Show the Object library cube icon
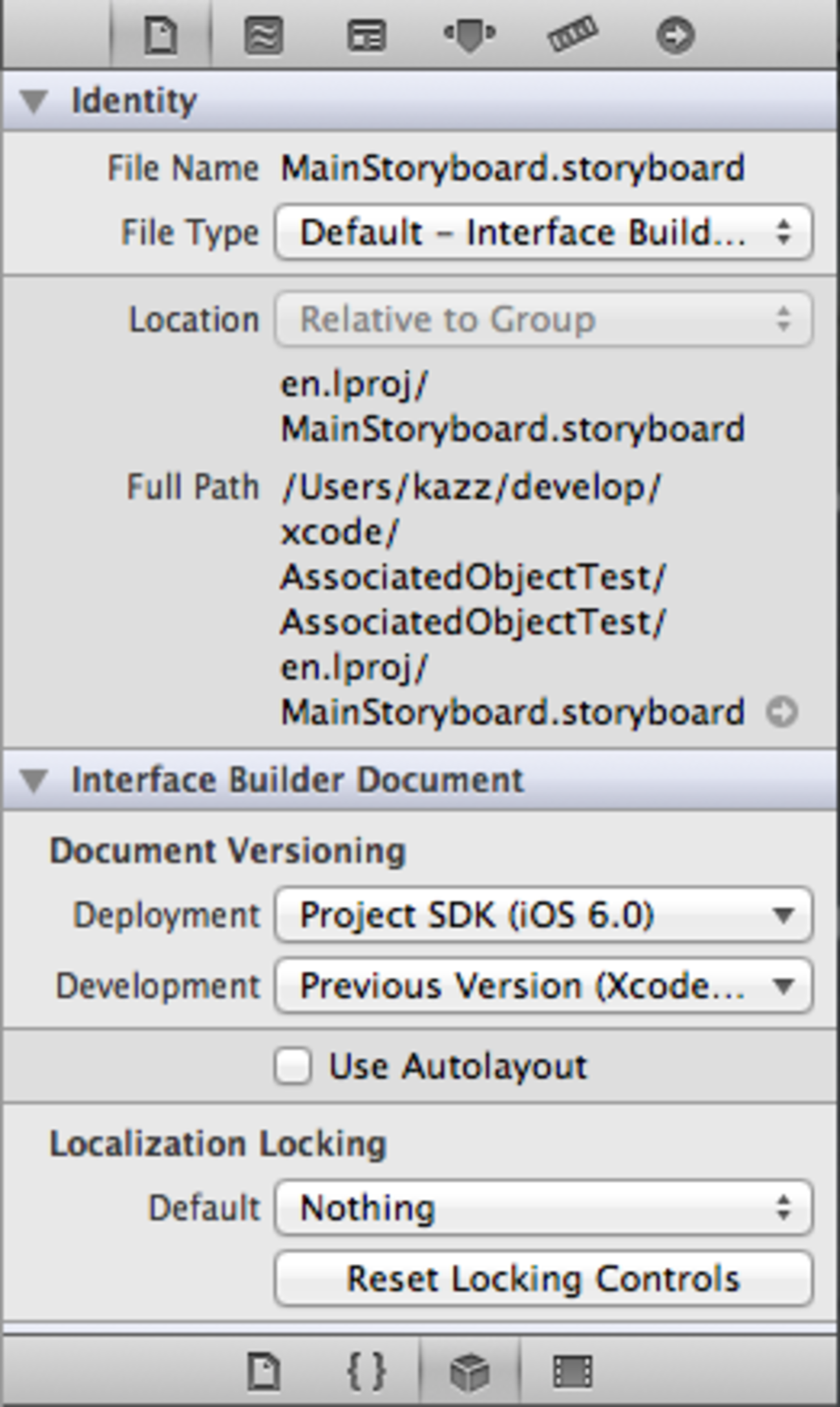 pos(470,1370)
